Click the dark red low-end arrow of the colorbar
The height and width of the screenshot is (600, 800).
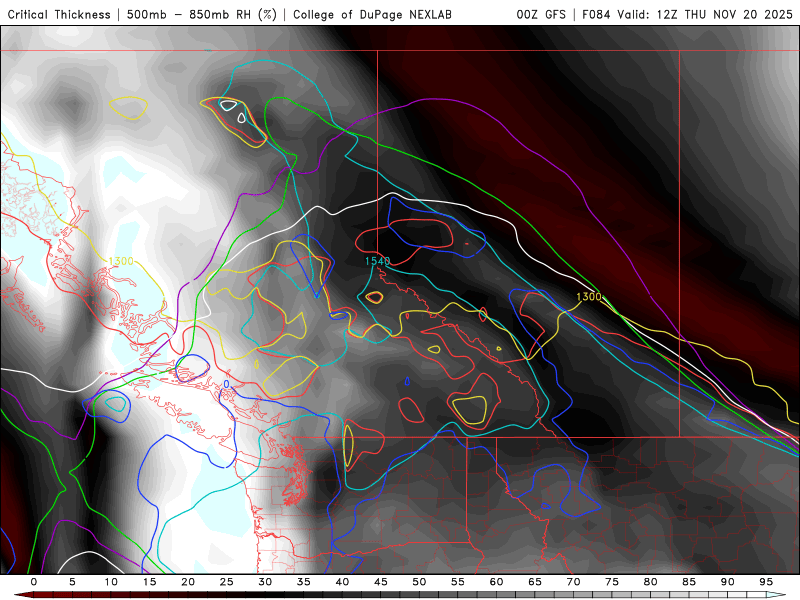pos(23,595)
